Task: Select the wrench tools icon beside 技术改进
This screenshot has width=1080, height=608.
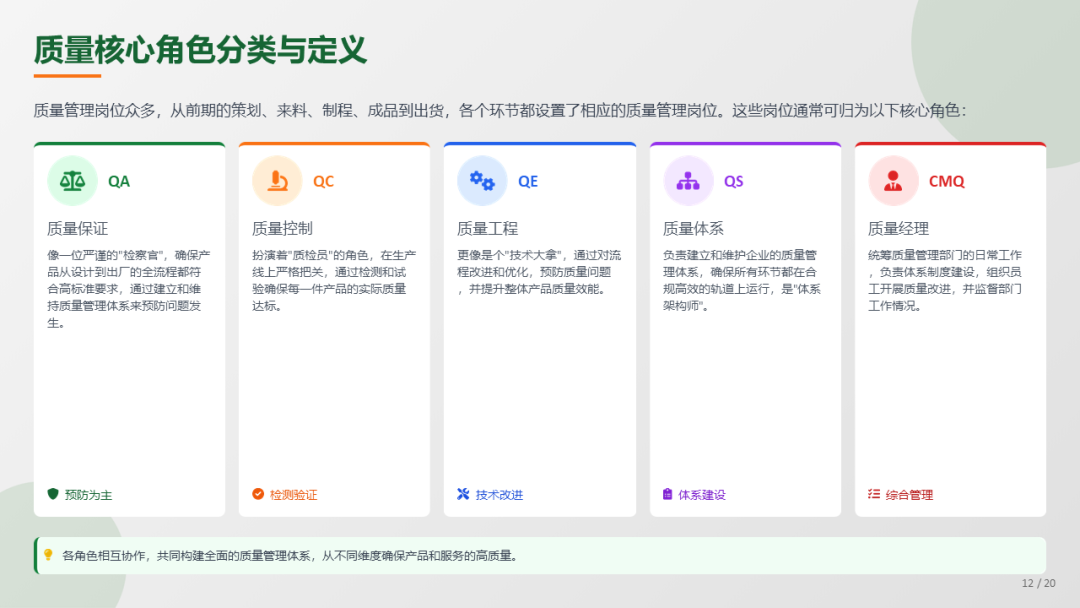Action: [463, 494]
